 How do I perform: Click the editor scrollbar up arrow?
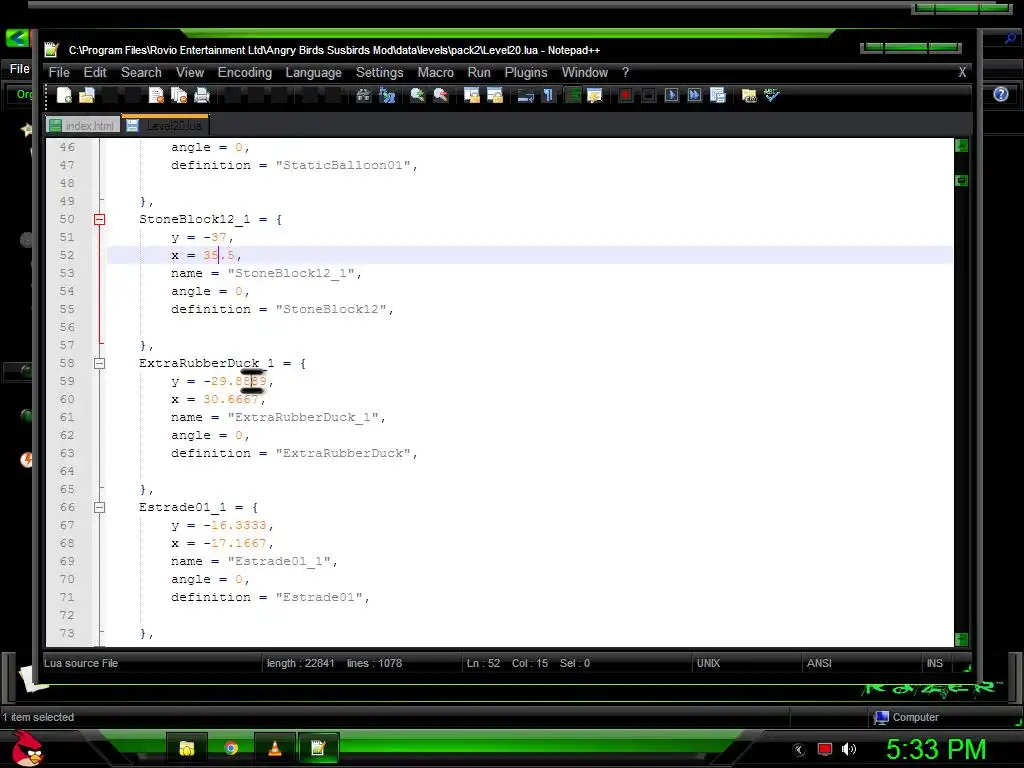click(961, 146)
